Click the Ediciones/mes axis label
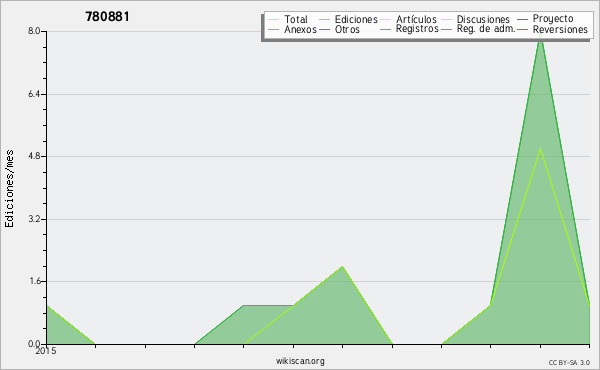Viewport: 600px width, 370px height. pyautogui.click(x=9, y=189)
